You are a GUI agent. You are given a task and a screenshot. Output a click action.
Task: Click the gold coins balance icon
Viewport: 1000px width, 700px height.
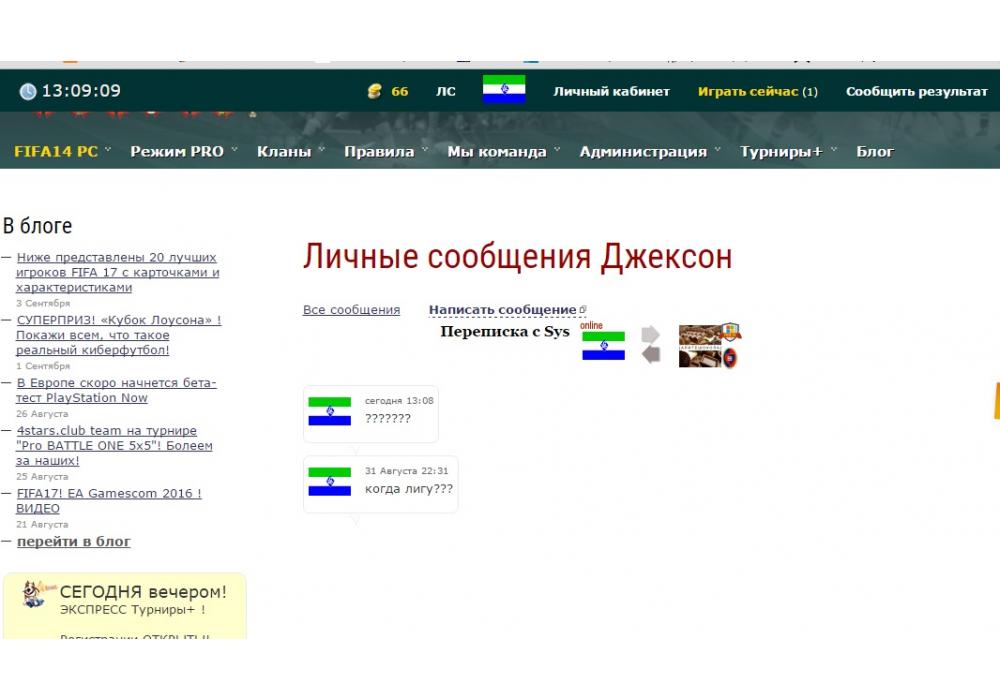tap(375, 92)
